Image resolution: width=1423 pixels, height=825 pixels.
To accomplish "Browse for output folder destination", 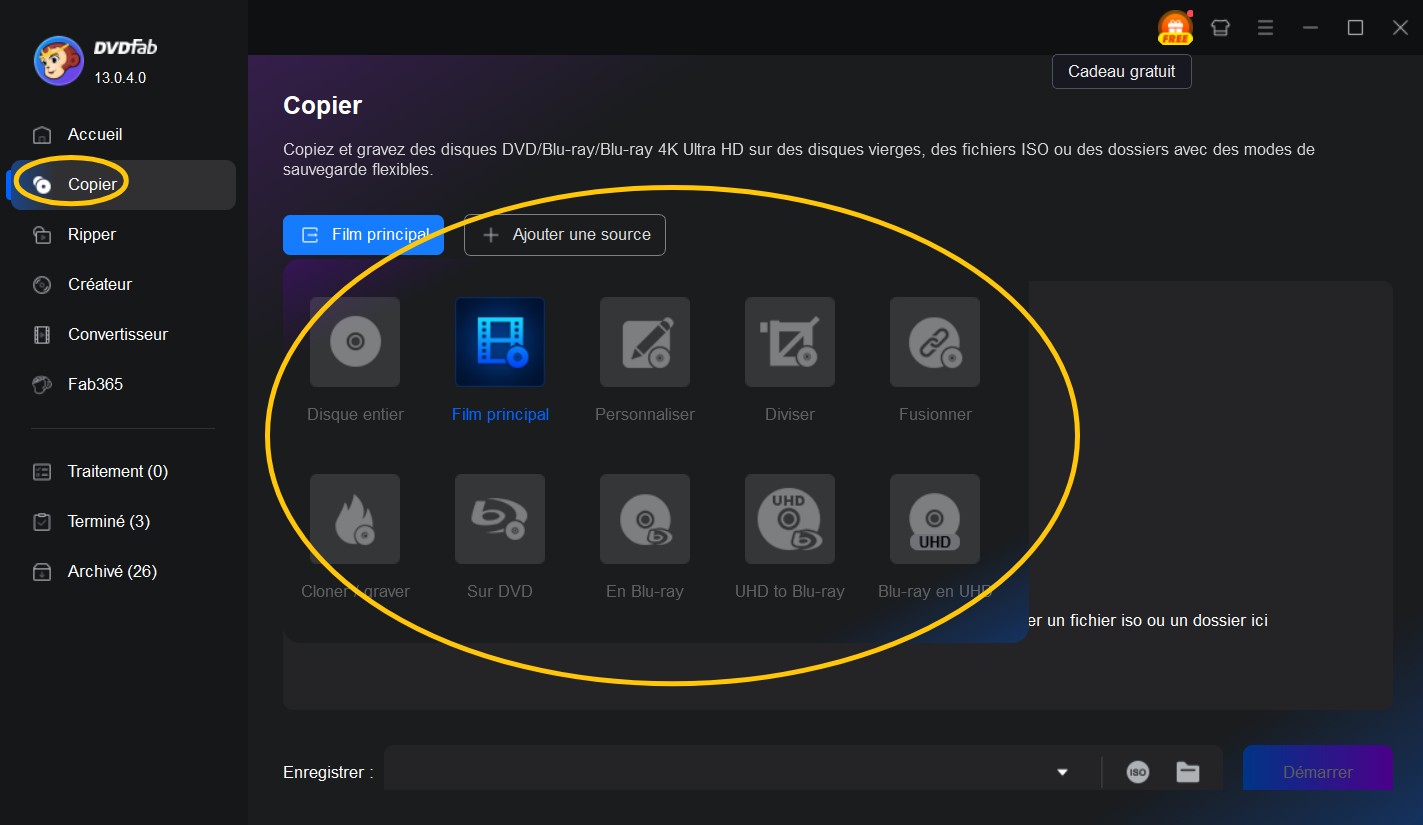I will 1187,770.
